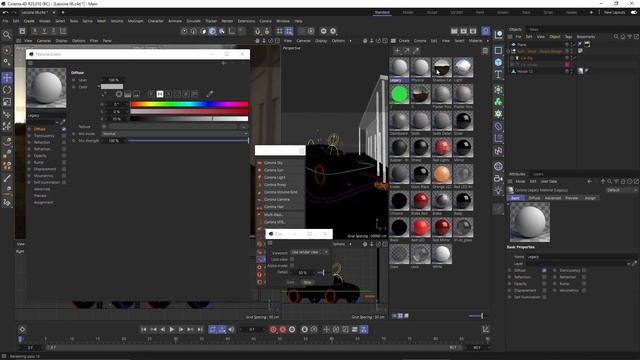The width and height of the screenshot is (640, 360).
Task: Open the Mix mode Normal dropdown
Action: click(174, 133)
